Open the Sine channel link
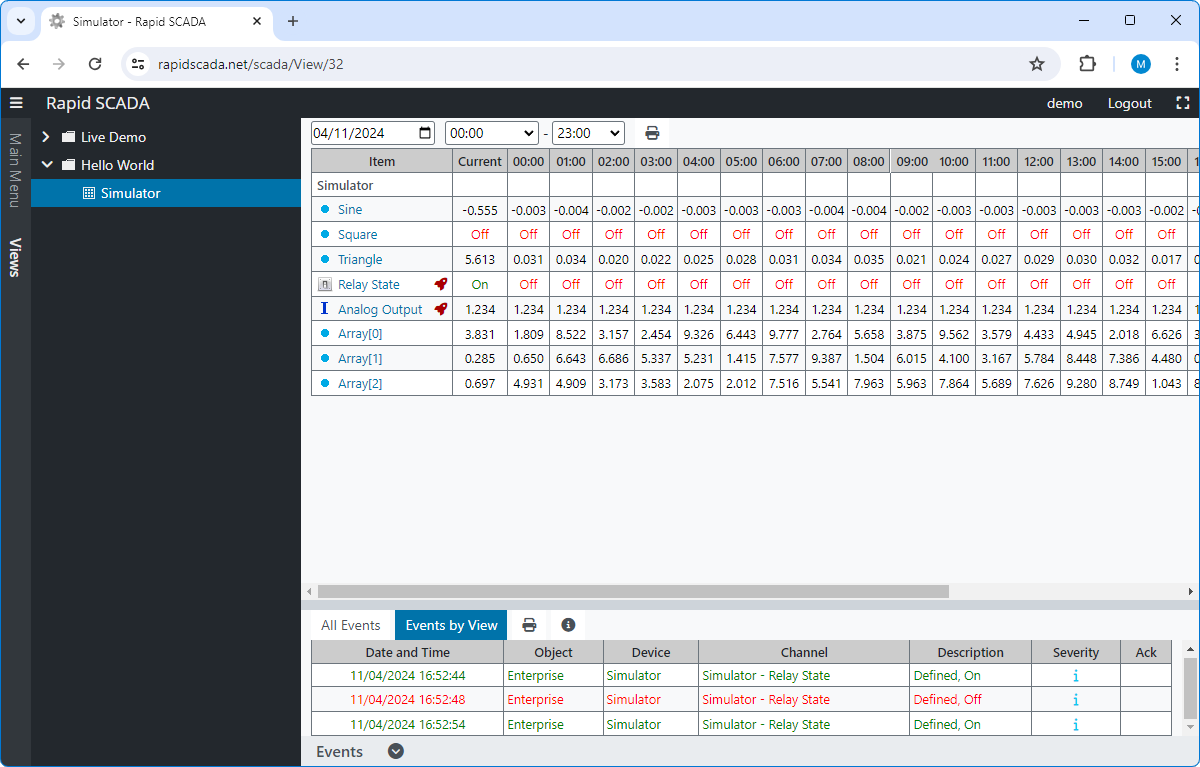This screenshot has height=767, width=1200. coord(350,210)
